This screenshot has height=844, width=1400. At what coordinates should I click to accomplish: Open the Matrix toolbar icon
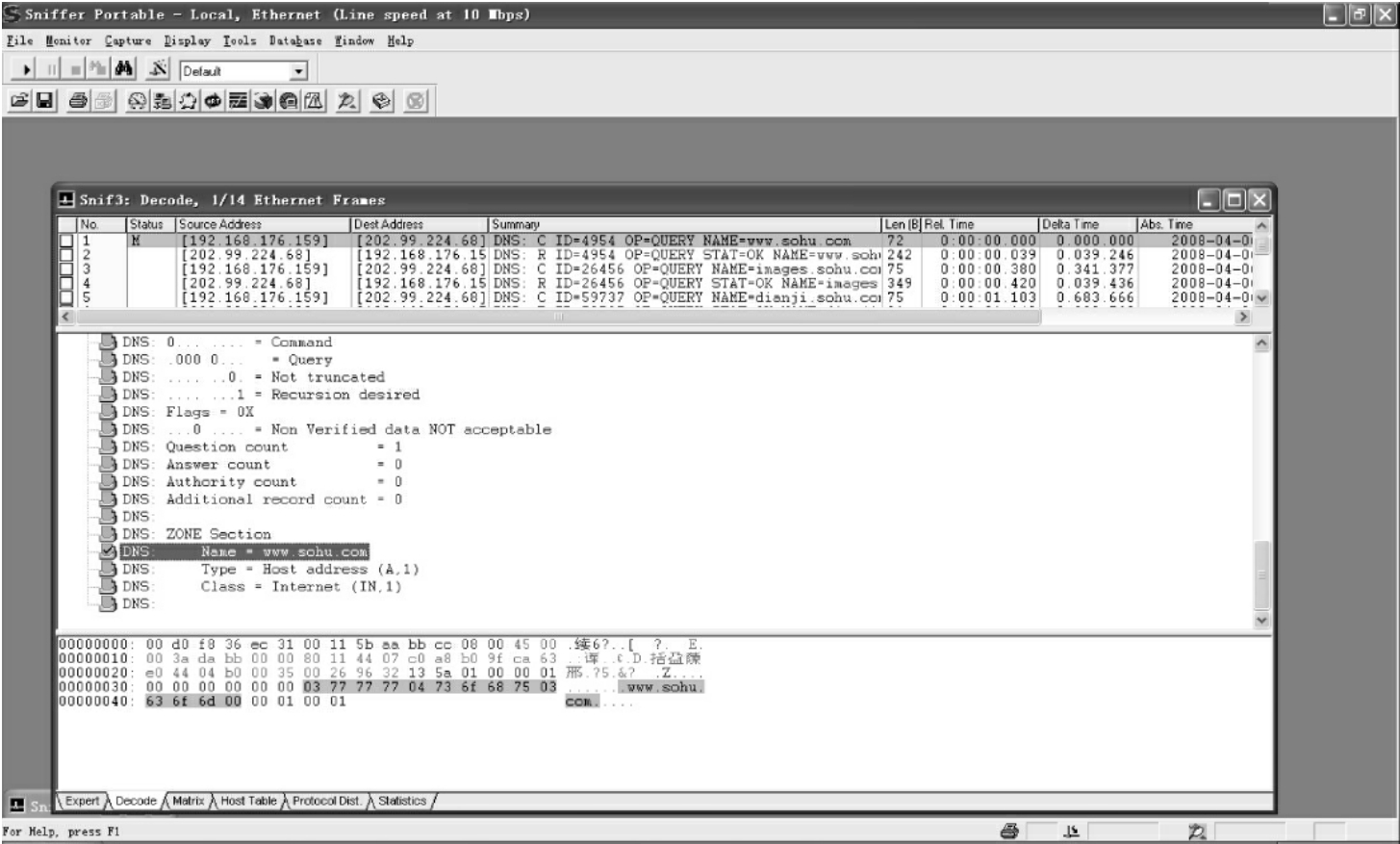188,101
